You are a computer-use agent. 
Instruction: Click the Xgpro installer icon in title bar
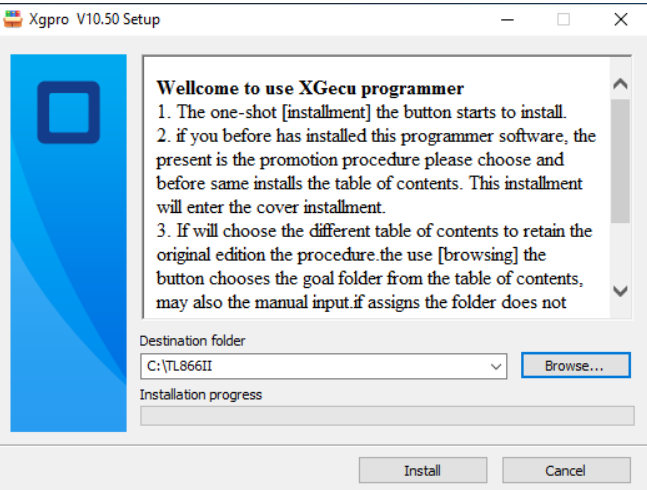[13, 19]
